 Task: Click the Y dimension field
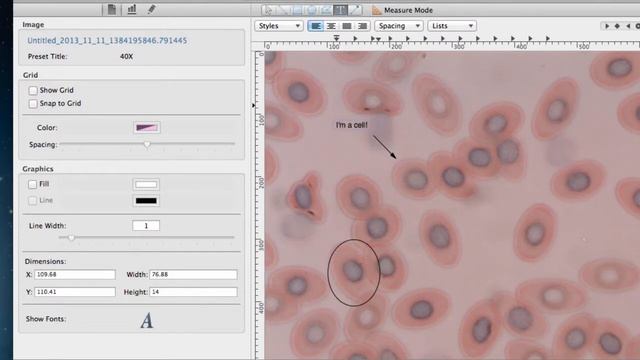point(75,292)
